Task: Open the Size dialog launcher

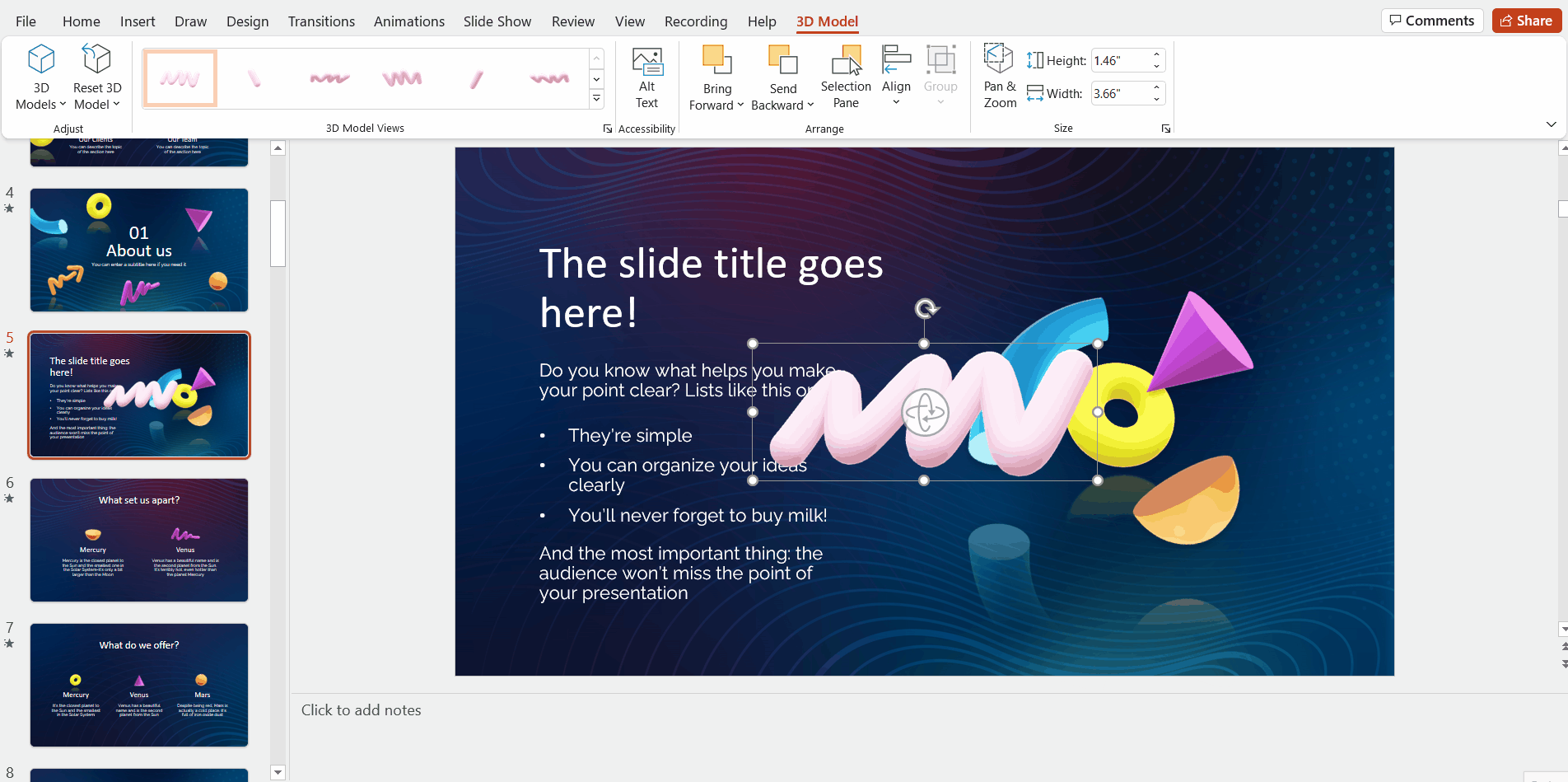Action: pyautogui.click(x=1166, y=129)
